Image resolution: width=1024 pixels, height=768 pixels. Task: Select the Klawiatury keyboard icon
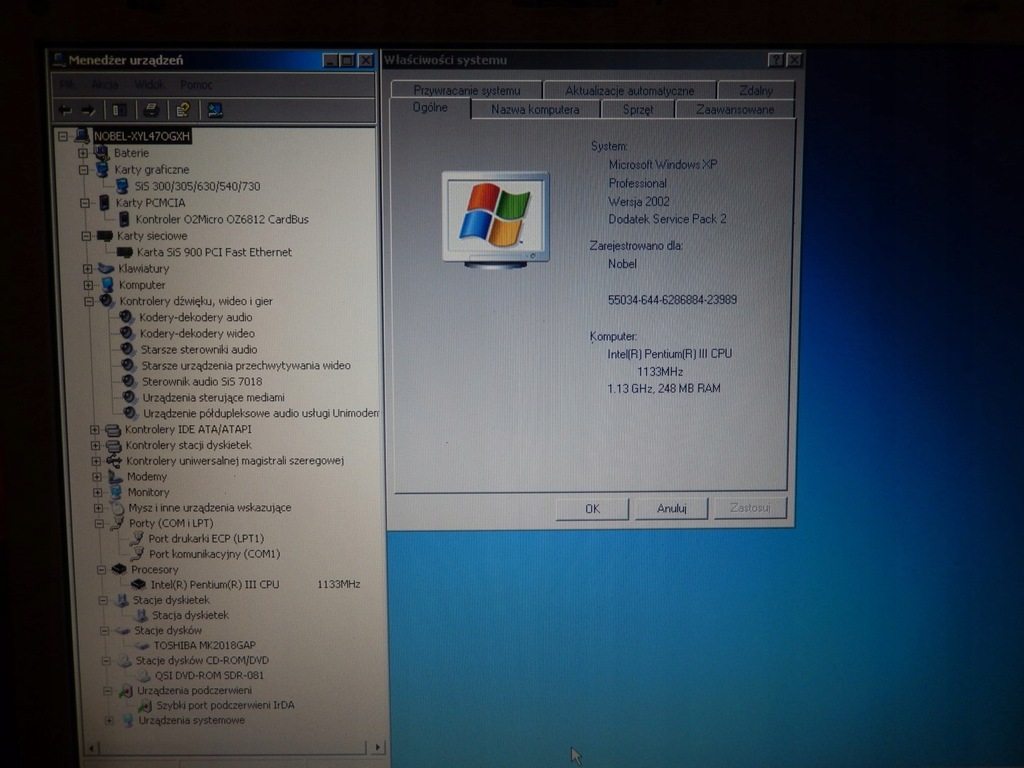coord(106,268)
